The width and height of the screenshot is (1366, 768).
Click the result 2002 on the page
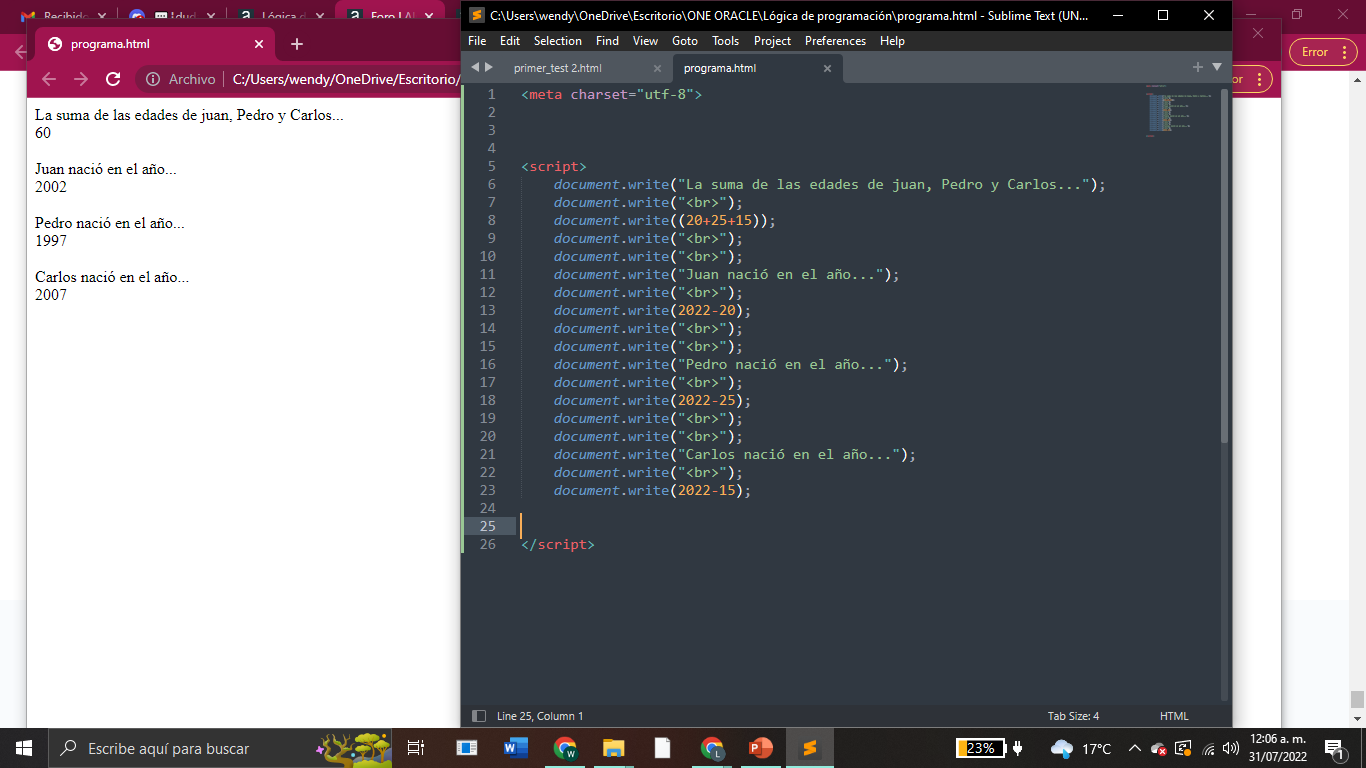pos(51,187)
